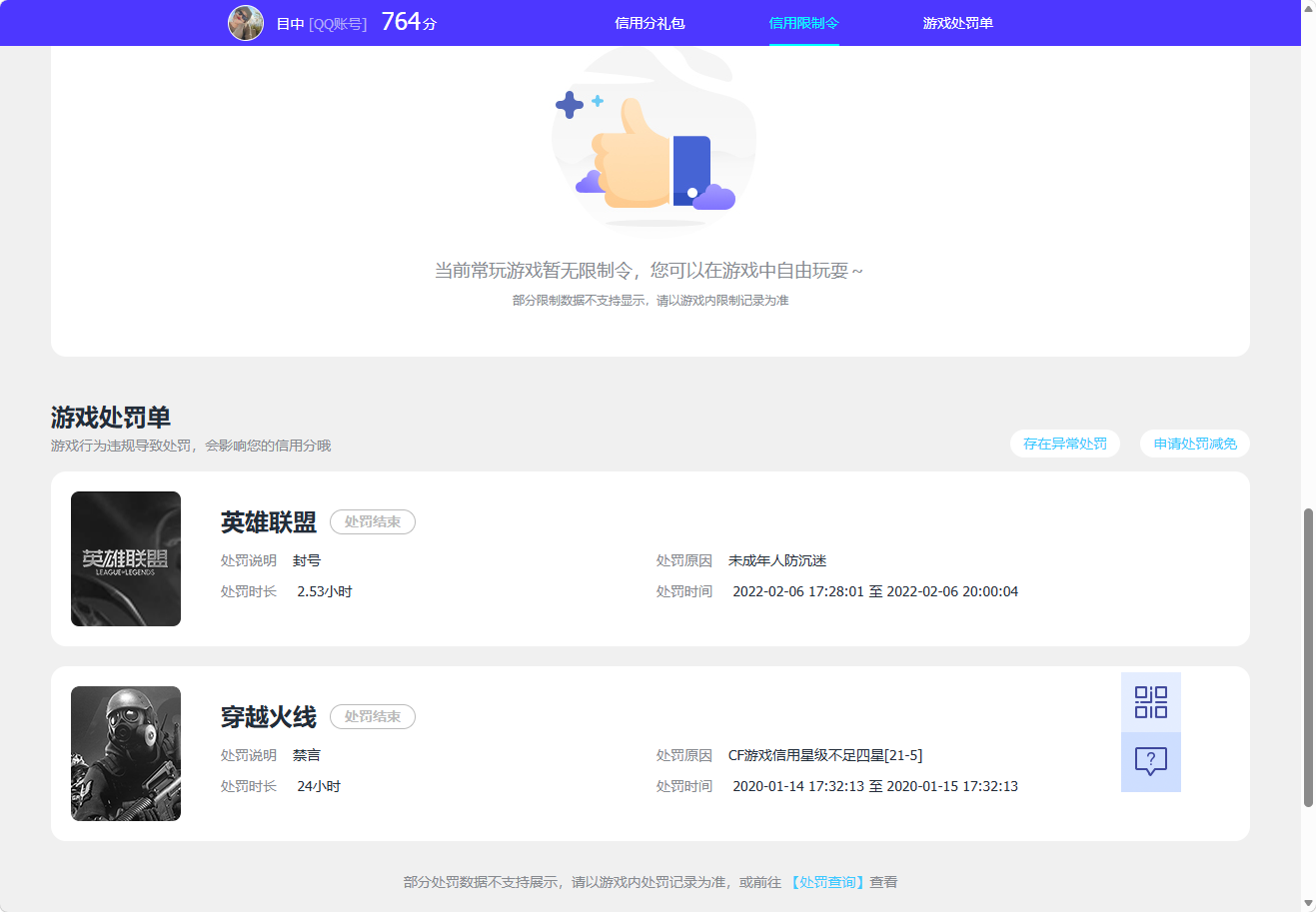Viewport: 1316px width, 912px height.
Task: Click the 处罚结束 badge beside 穿越火线
Action: 373,716
